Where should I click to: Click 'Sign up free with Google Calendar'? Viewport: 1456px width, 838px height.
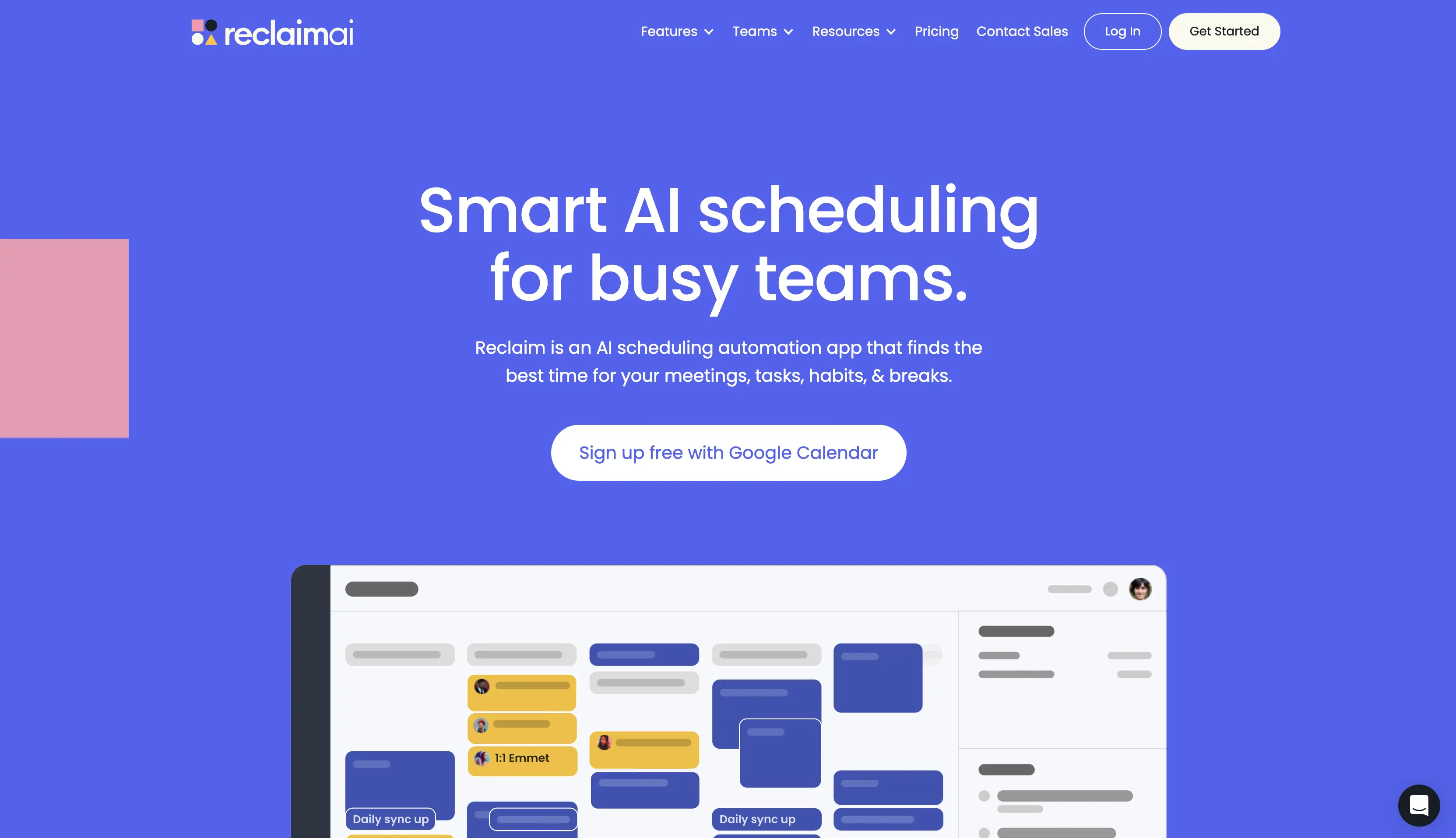pos(729,452)
